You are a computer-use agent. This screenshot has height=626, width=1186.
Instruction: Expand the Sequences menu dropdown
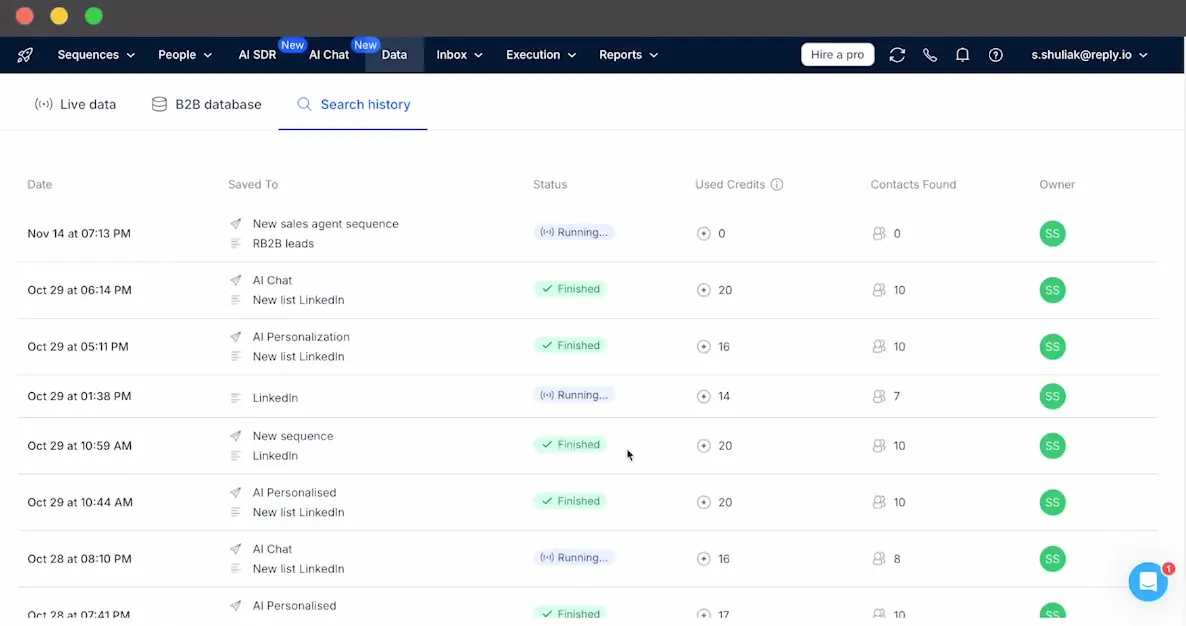[x=96, y=55]
